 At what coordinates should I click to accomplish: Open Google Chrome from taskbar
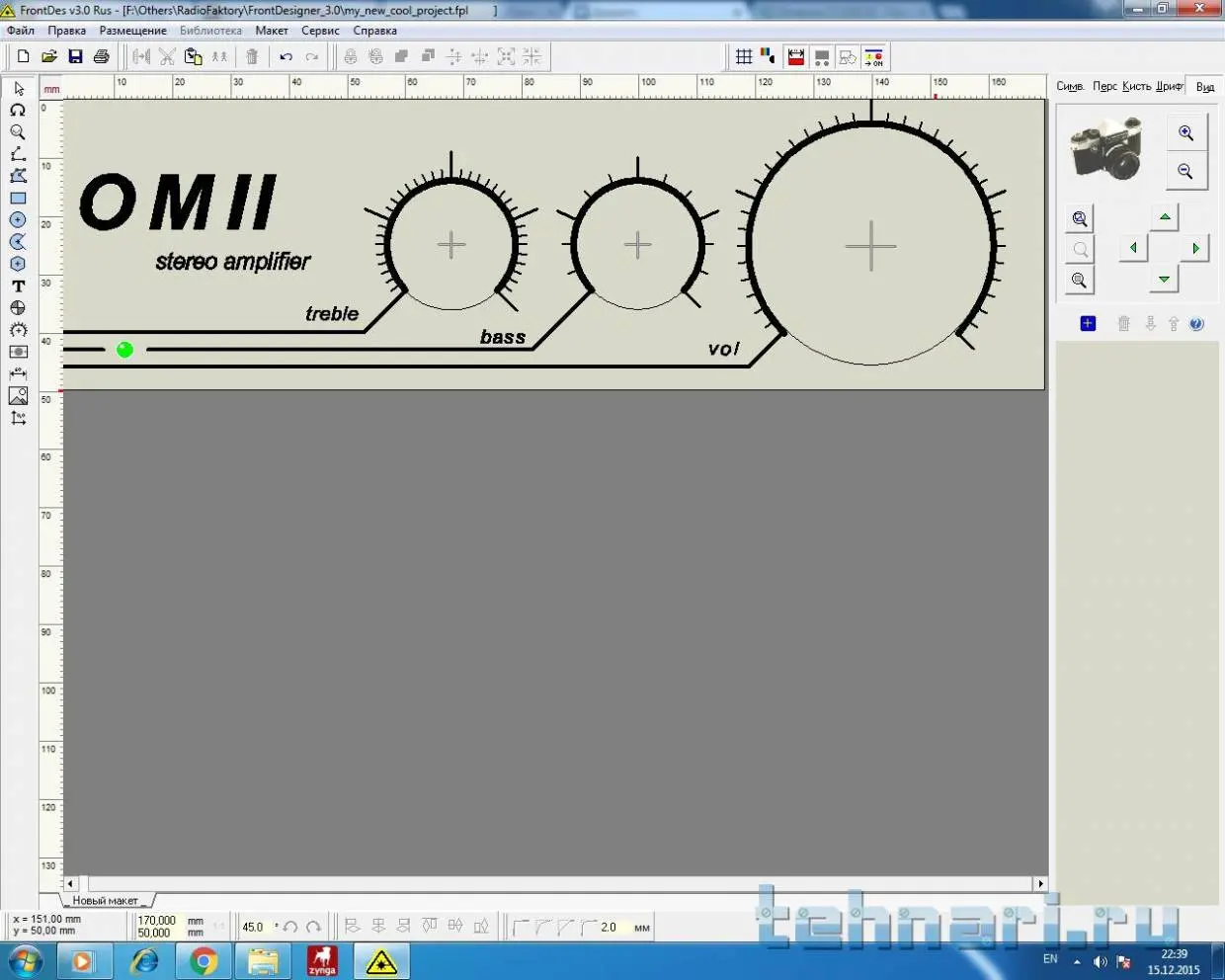(204, 960)
